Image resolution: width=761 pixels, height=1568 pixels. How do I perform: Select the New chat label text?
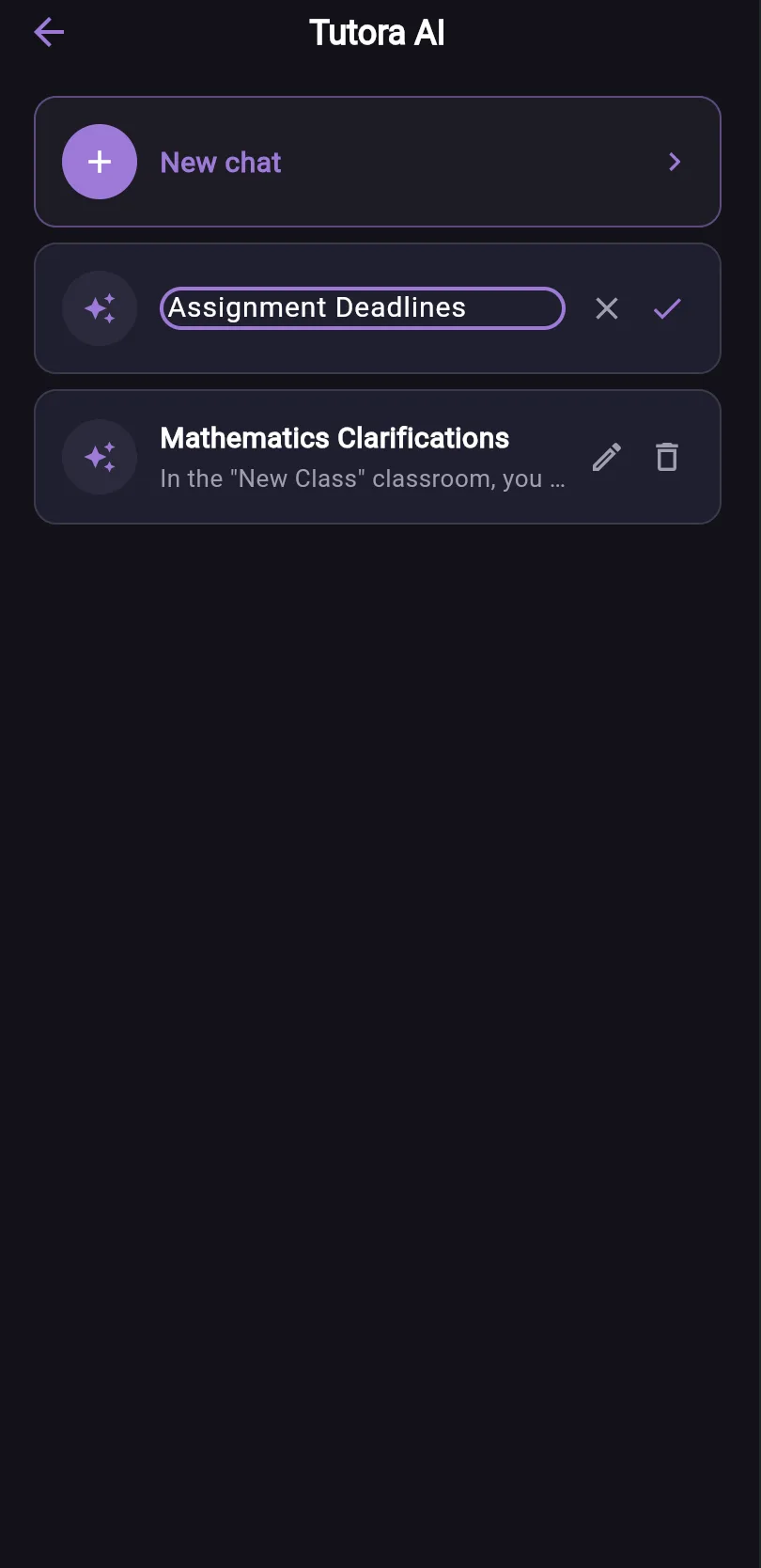[221, 163]
